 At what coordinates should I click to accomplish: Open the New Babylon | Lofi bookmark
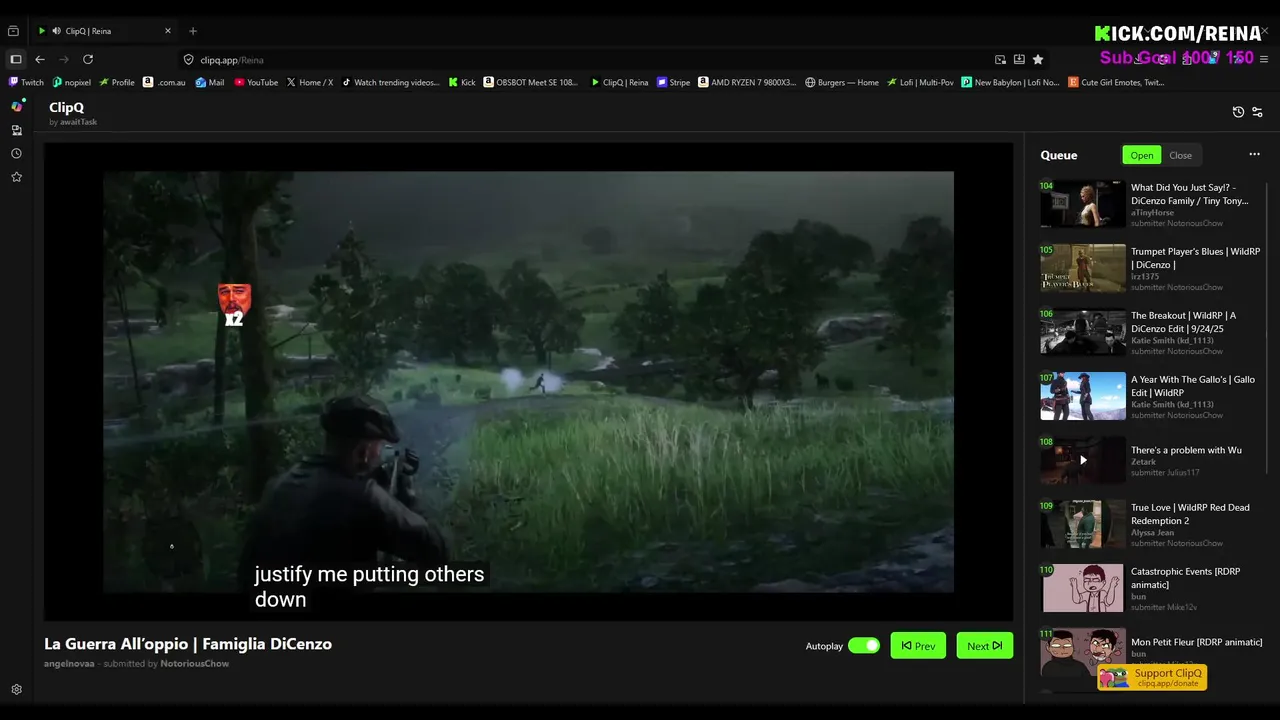[x=1010, y=82]
